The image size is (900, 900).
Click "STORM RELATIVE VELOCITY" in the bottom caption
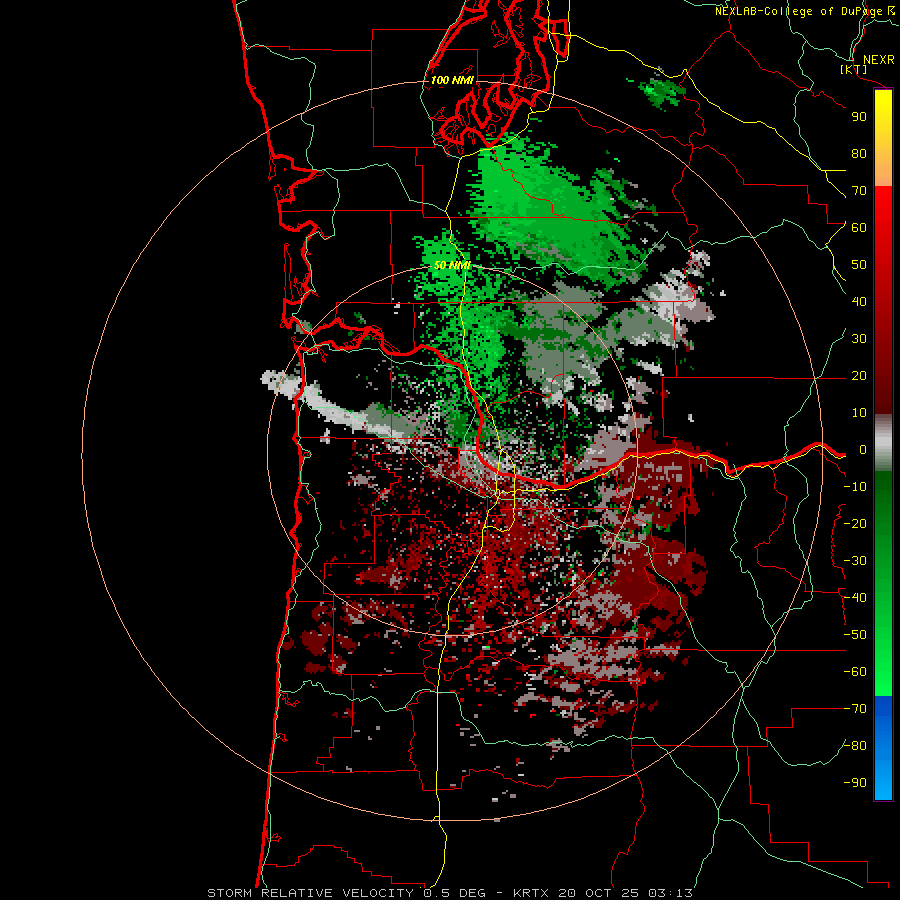click(311, 893)
